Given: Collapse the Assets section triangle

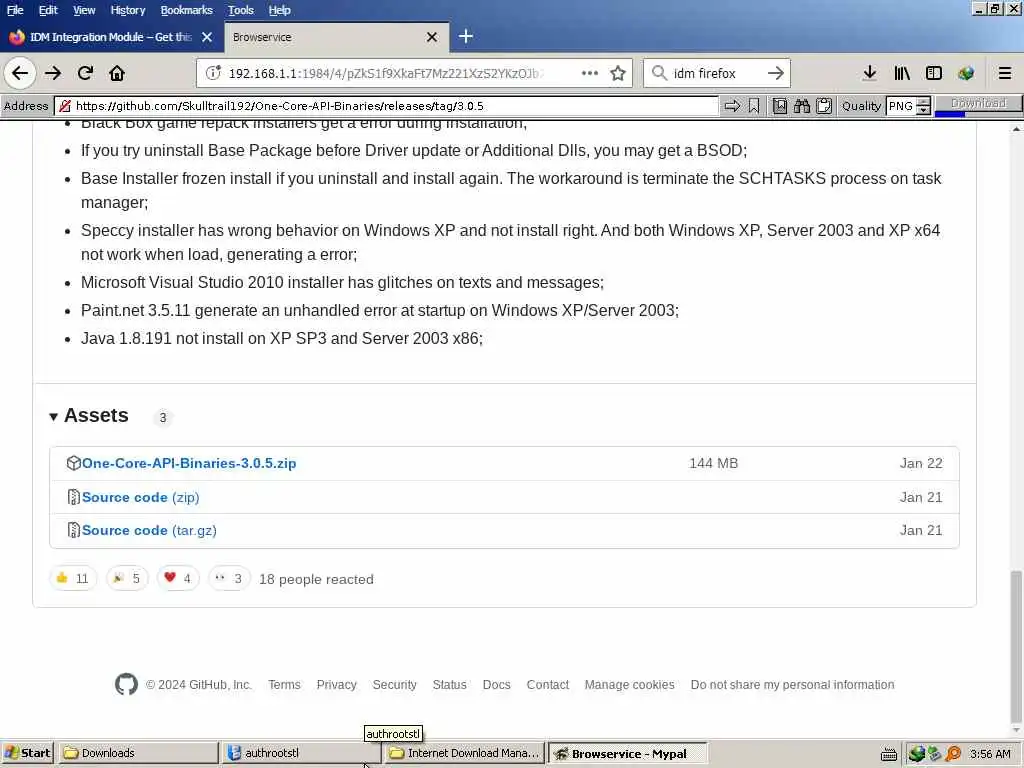Looking at the screenshot, I should pyautogui.click(x=54, y=417).
